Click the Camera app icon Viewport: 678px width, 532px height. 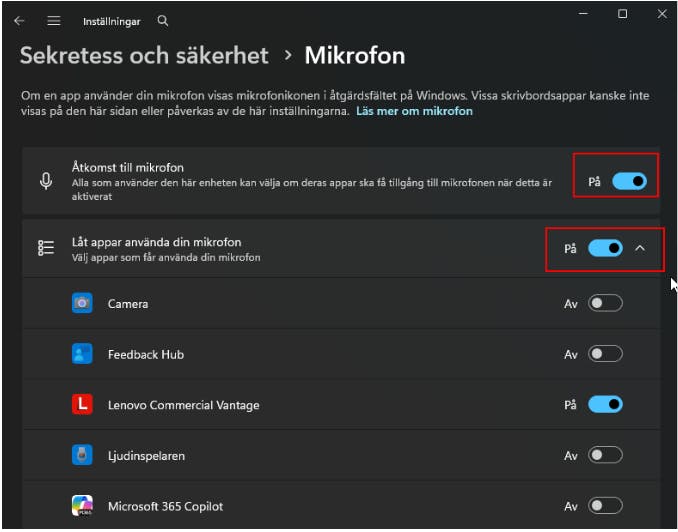(82, 303)
